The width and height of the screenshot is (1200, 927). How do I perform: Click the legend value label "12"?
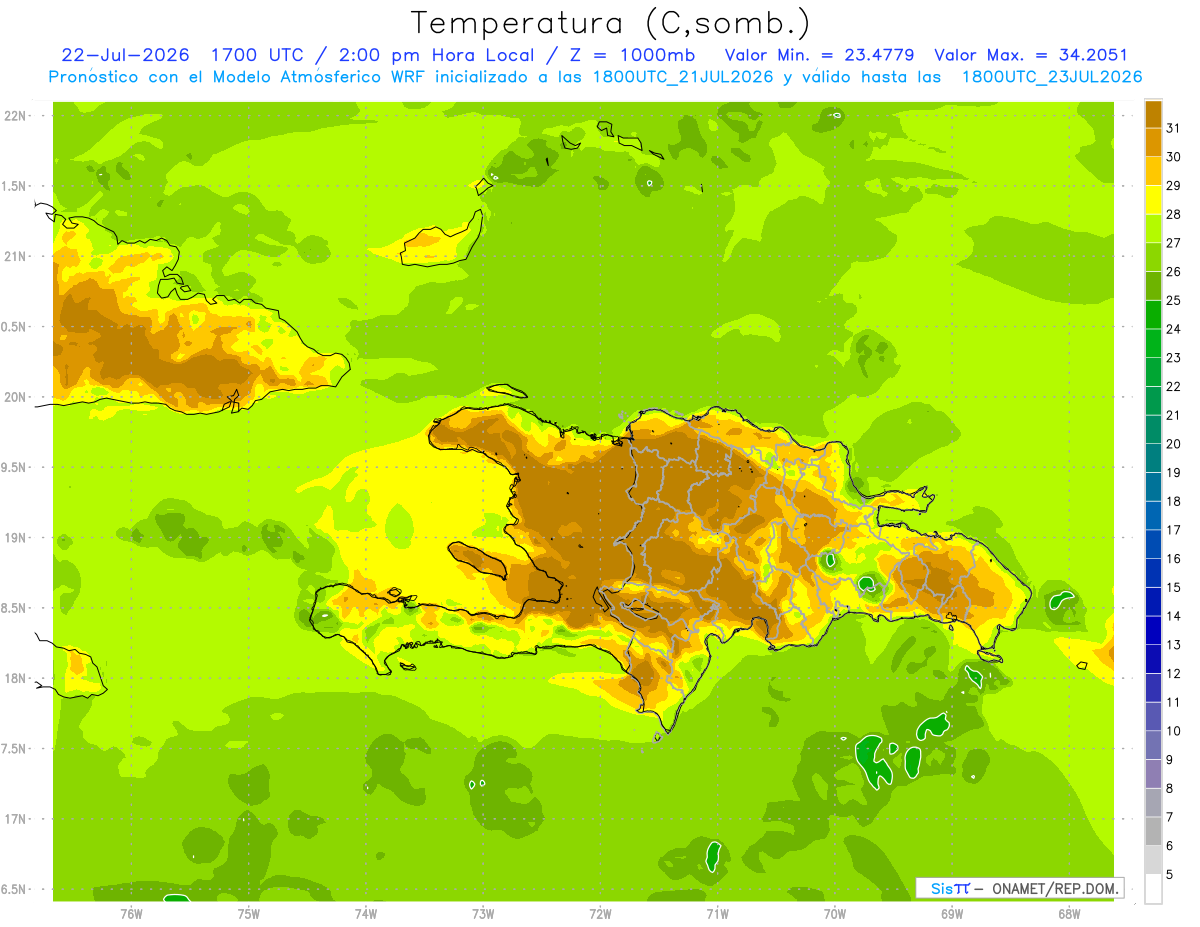1174,674
